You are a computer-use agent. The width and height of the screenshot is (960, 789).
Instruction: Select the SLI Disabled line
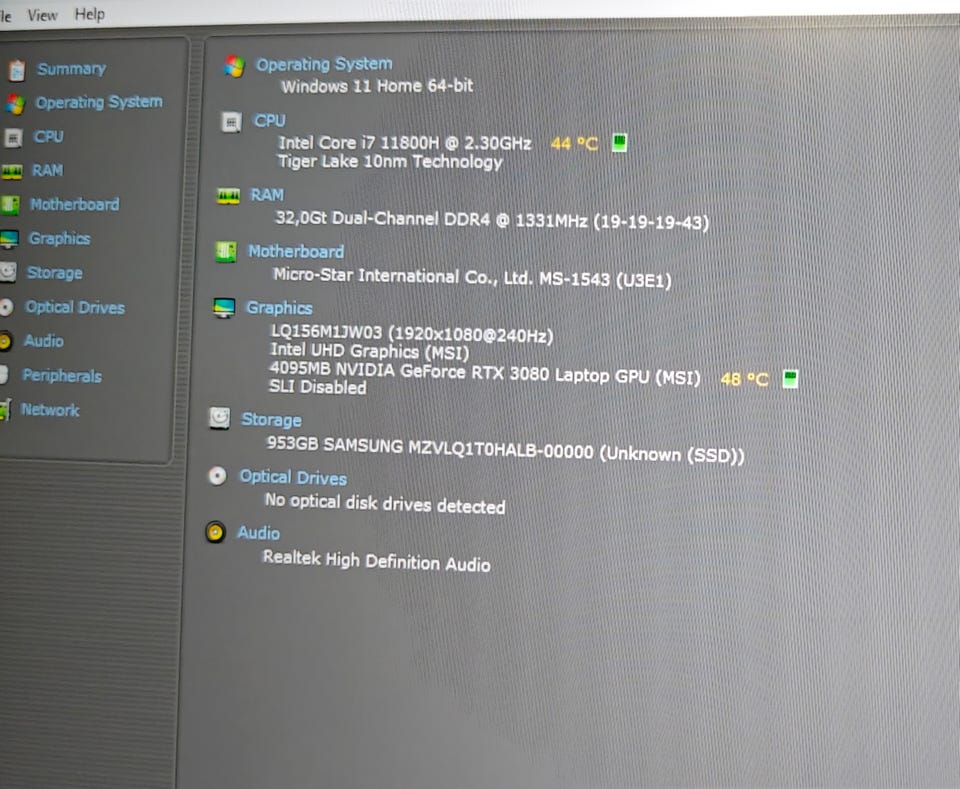tap(318, 387)
